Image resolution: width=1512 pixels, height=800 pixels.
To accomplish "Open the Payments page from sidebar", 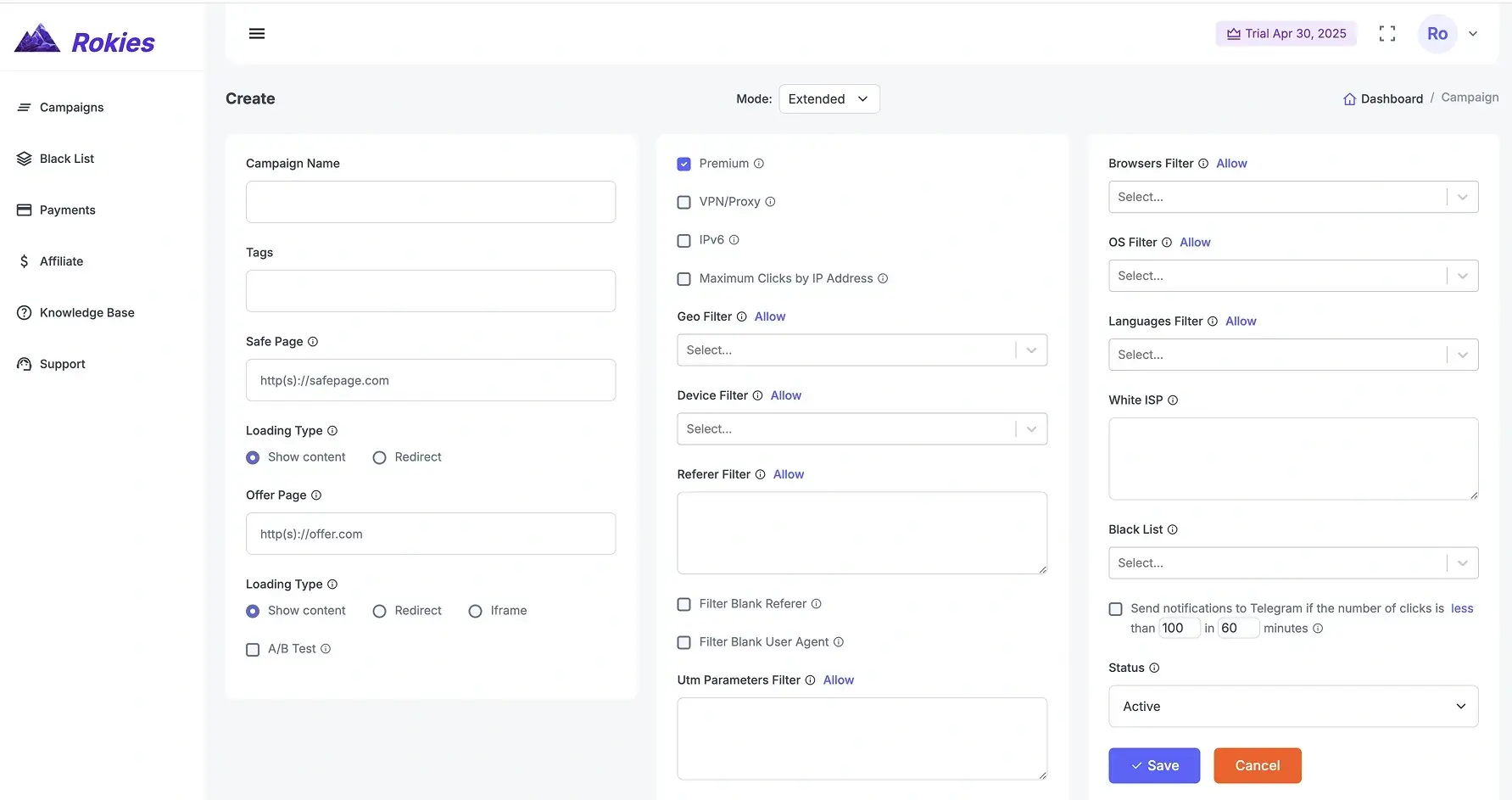I will pos(67,210).
